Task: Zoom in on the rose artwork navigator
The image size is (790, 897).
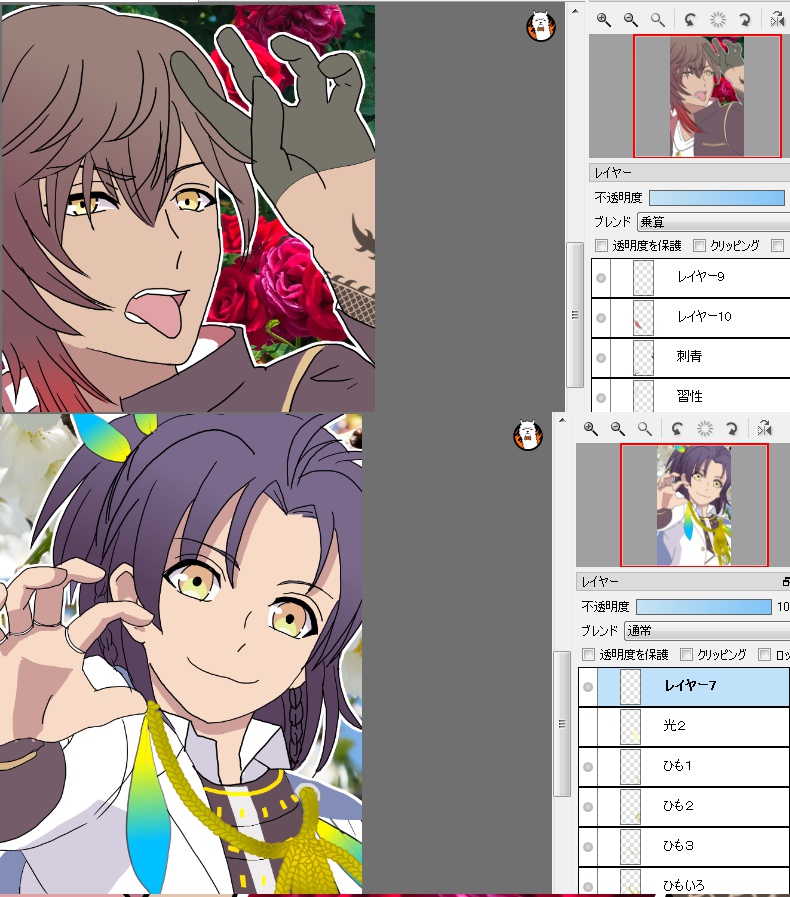Action: (x=603, y=20)
